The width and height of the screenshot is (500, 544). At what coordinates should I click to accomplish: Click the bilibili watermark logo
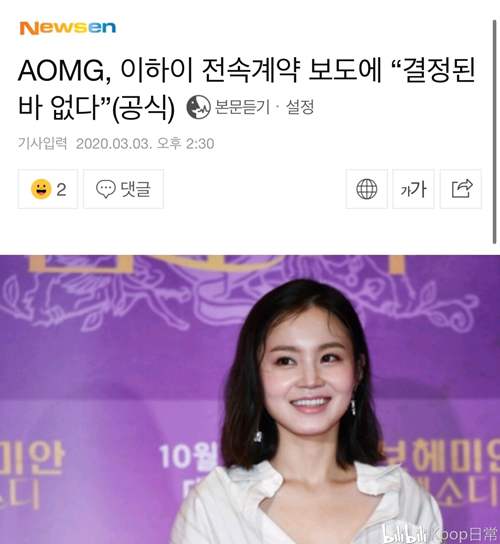(x=404, y=534)
